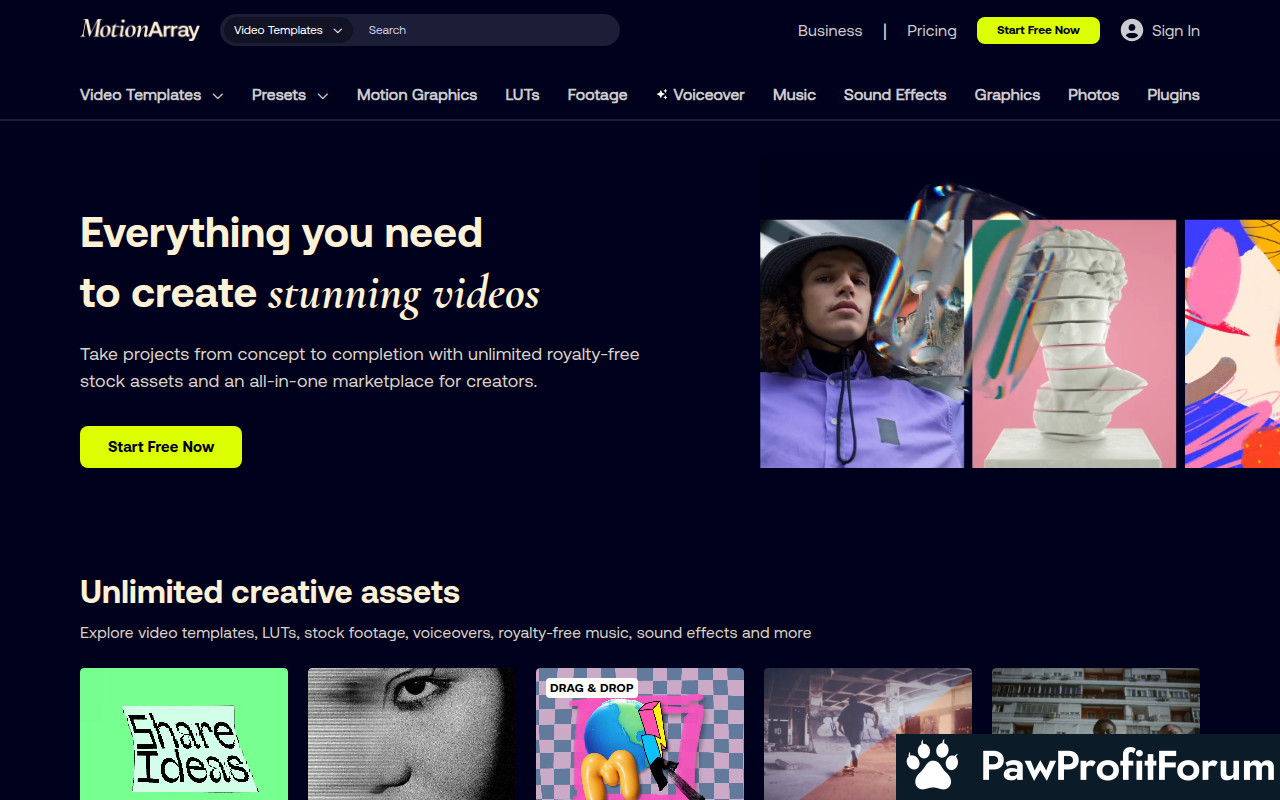This screenshot has height=800, width=1280.
Task: Click the Voiceover sparkle icon
Action: (x=661, y=95)
